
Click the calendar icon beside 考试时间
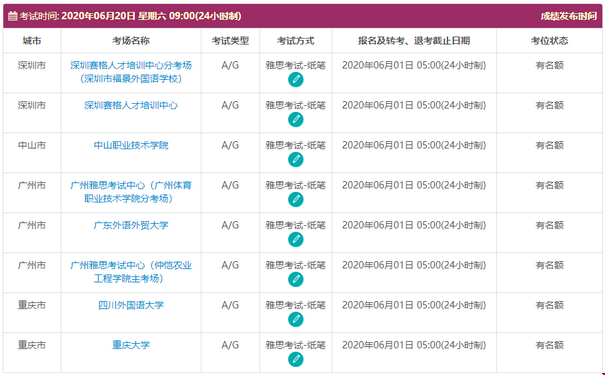13,16
